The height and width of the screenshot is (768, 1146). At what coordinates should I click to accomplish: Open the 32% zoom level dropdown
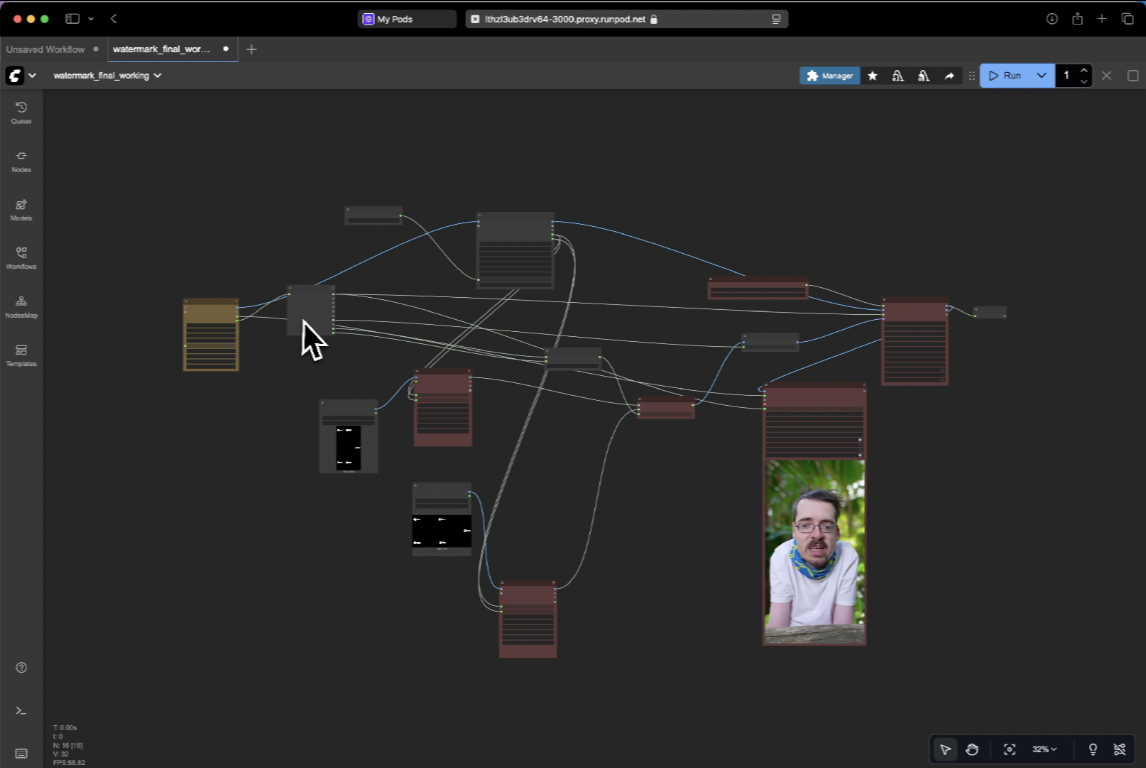[1044, 749]
